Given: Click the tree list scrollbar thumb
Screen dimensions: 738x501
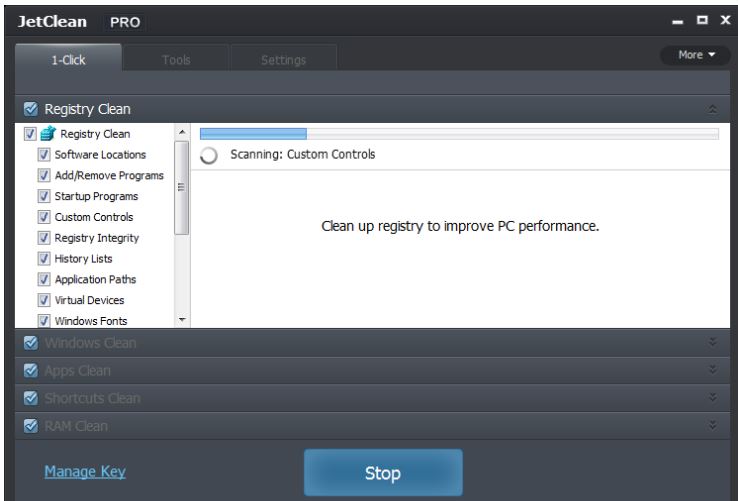Looking at the screenshot, I should click(182, 187).
